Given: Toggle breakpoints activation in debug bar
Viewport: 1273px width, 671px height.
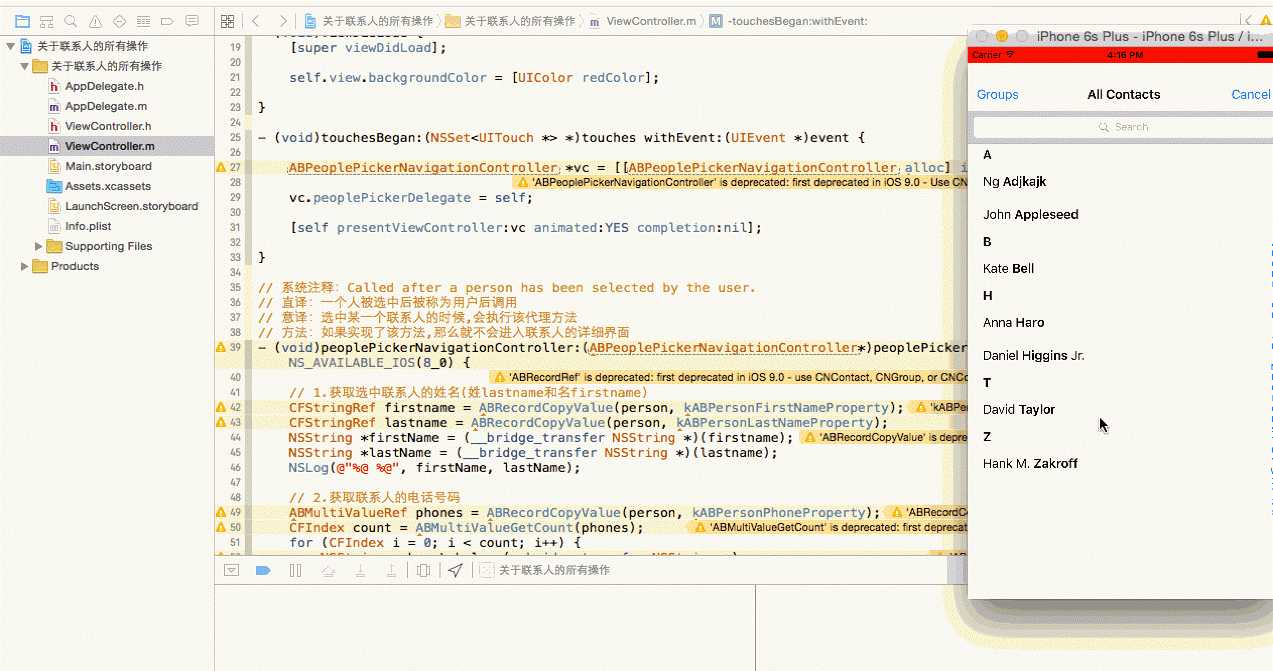Looking at the screenshot, I should tap(263, 570).
